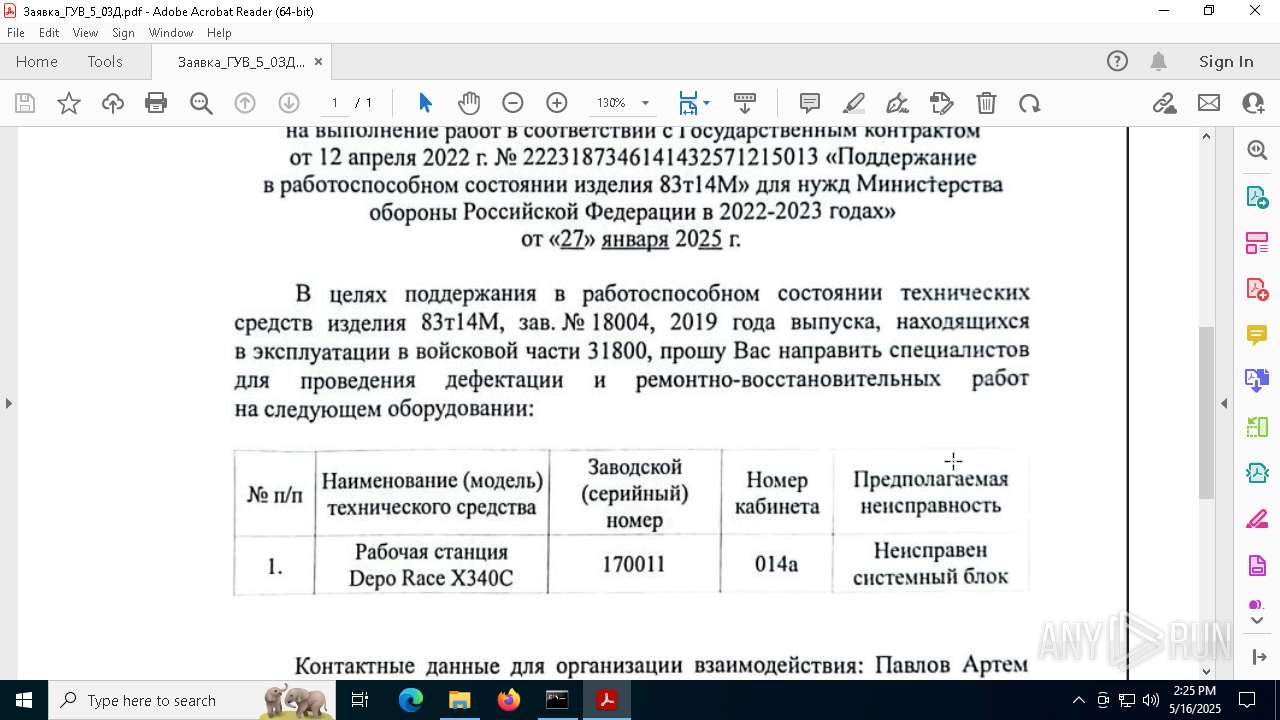
Task: Click the scrolling mode keyboard icon
Action: [x=745, y=103]
